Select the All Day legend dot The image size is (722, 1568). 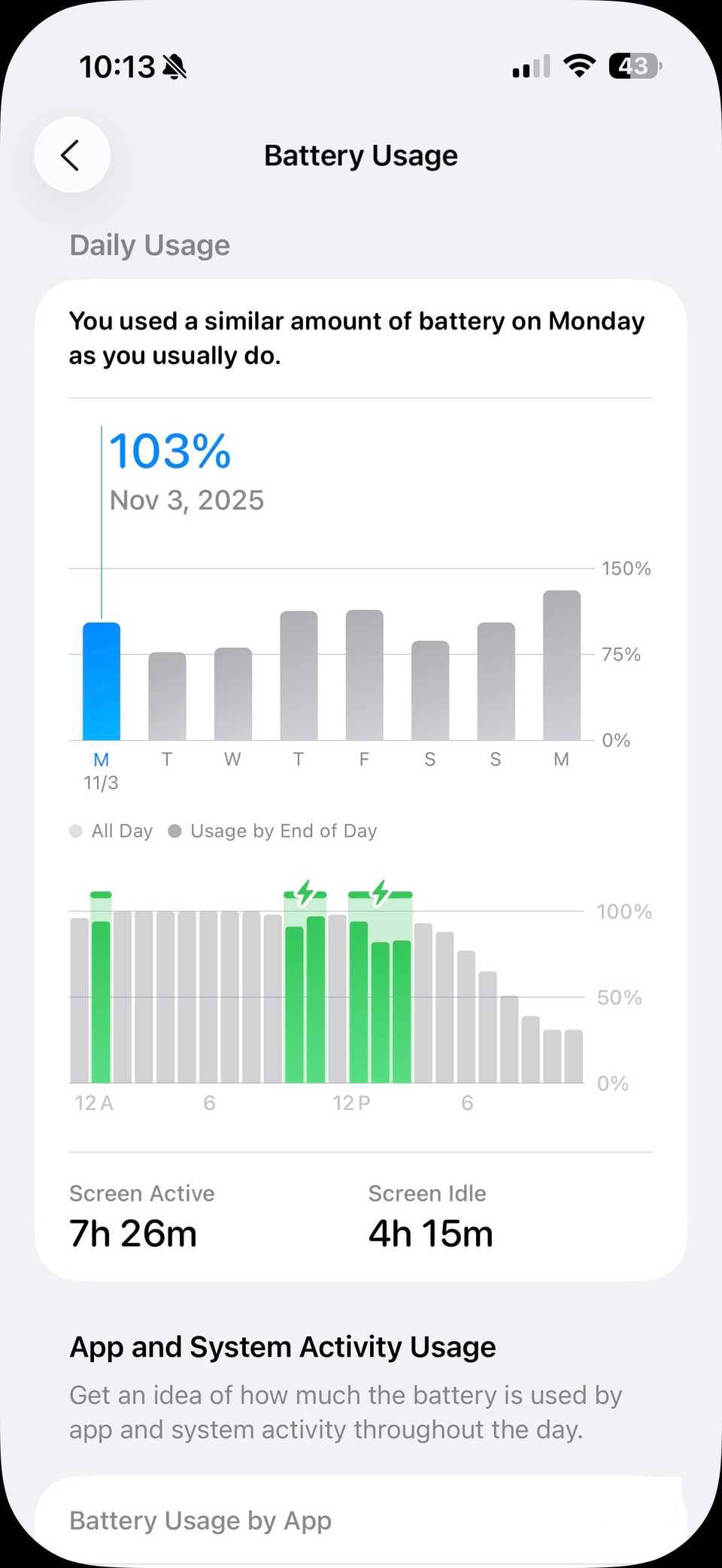tap(76, 831)
